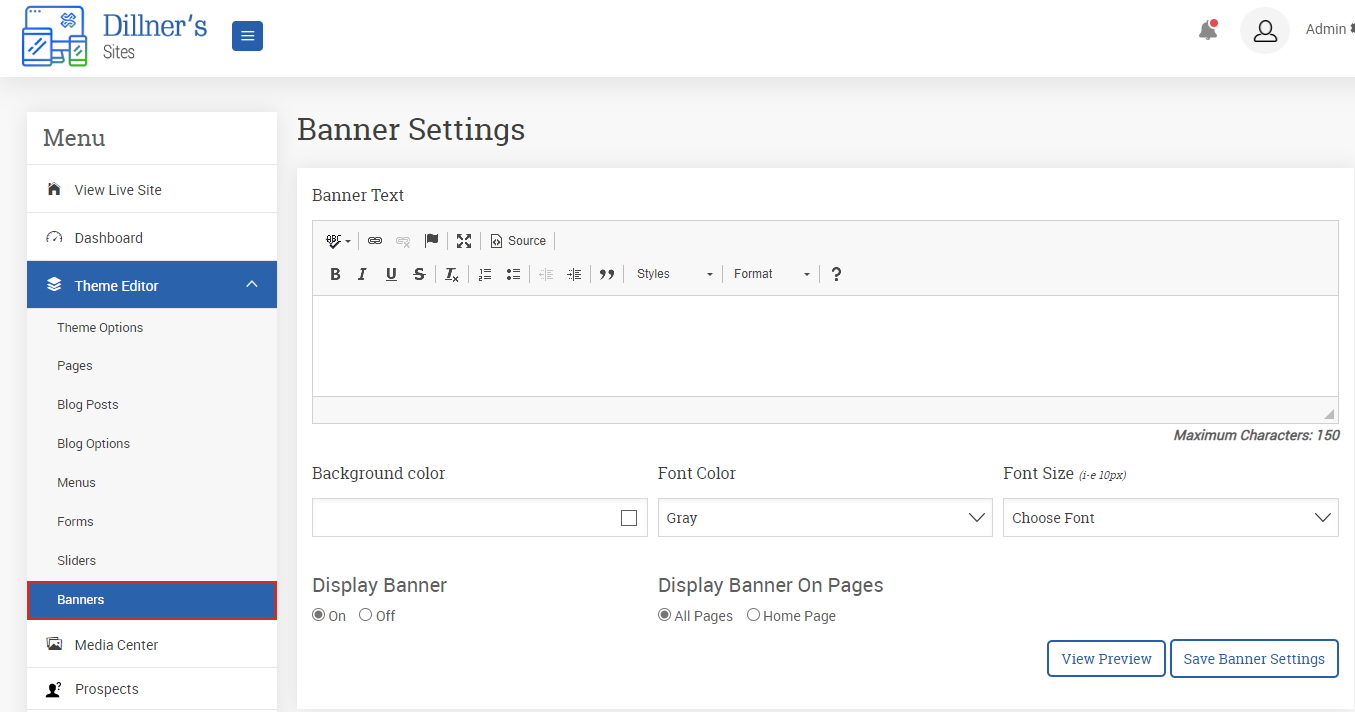Toggle bold formatting in editor
The height and width of the screenshot is (712, 1355).
coord(335,274)
